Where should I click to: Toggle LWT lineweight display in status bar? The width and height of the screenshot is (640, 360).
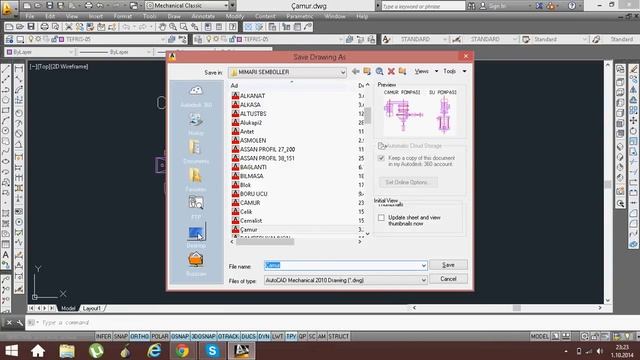[278, 336]
